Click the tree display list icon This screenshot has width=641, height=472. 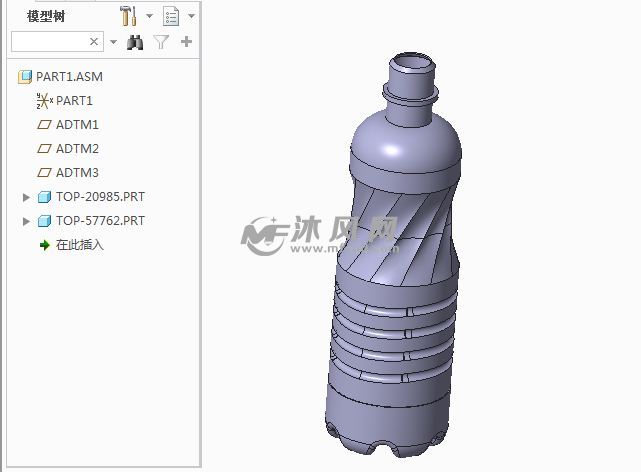(x=170, y=16)
